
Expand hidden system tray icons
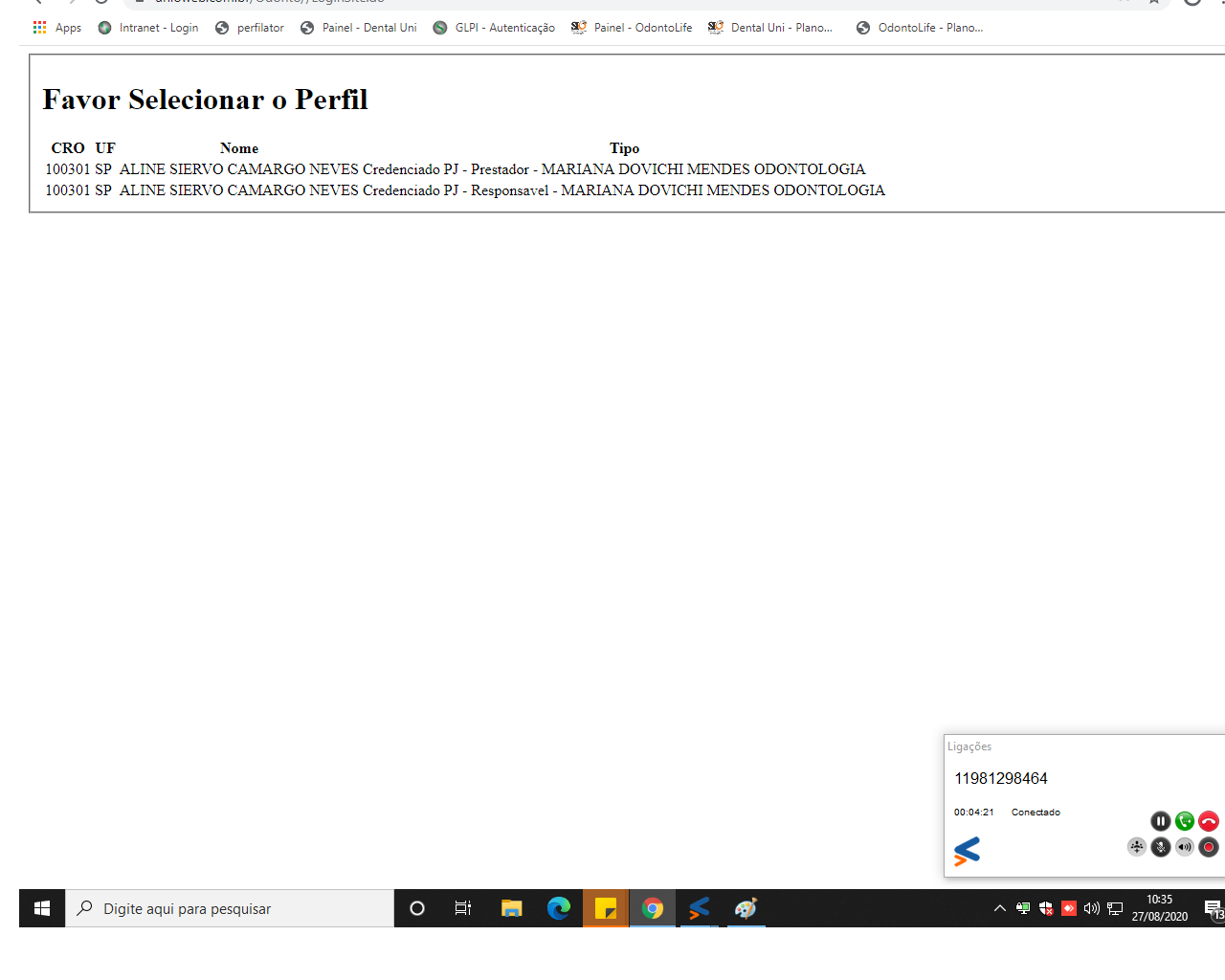coord(999,908)
